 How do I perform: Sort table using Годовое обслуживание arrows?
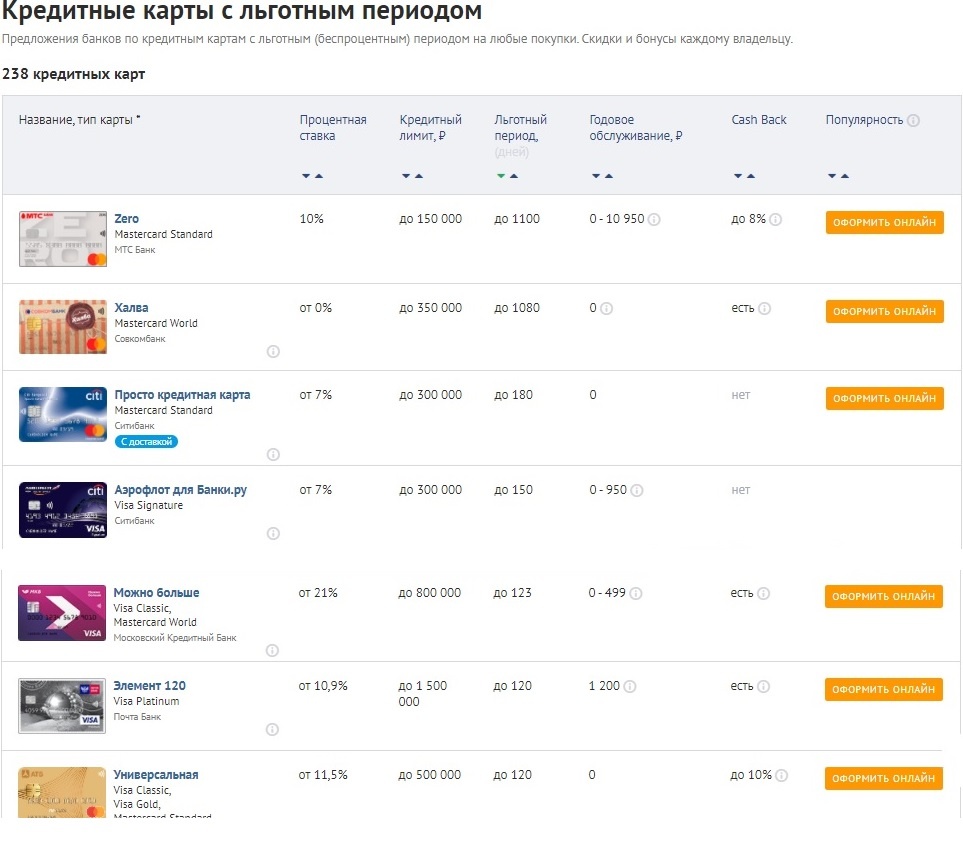click(x=601, y=176)
